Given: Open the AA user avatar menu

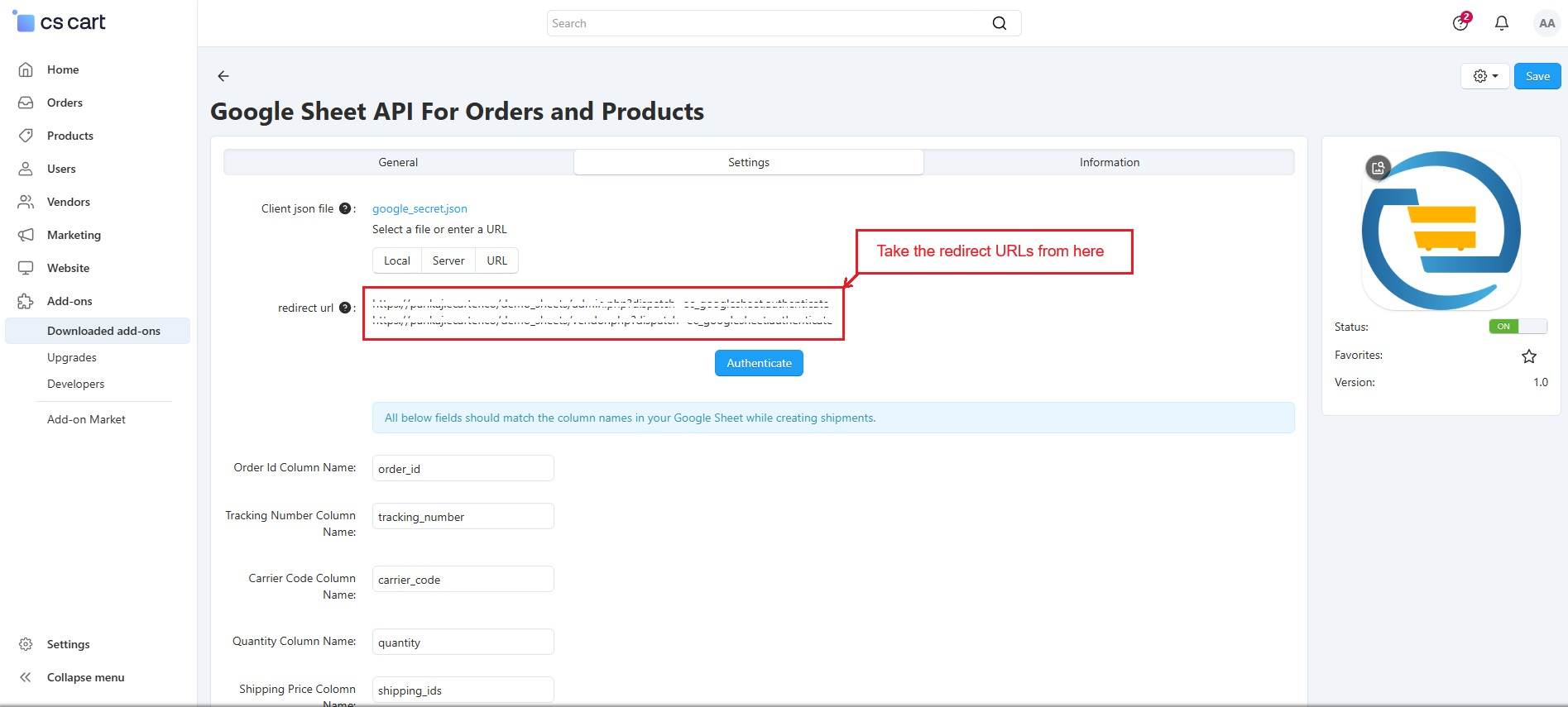Looking at the screenshot, I should [x=1546, y=23].
